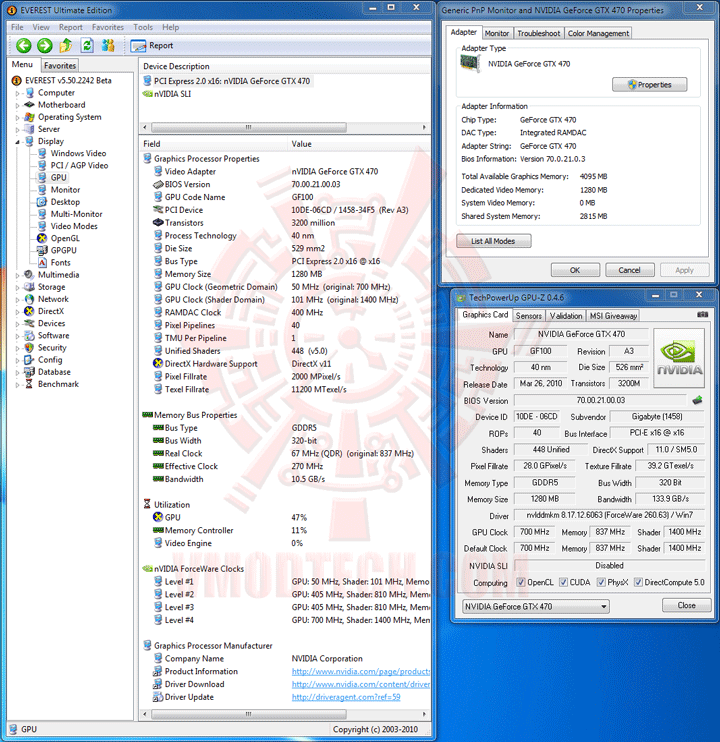Image resolution: width=720 pixels, height=742 pixels.
Task: Expand the Network tree node
Action: point(18,300)
